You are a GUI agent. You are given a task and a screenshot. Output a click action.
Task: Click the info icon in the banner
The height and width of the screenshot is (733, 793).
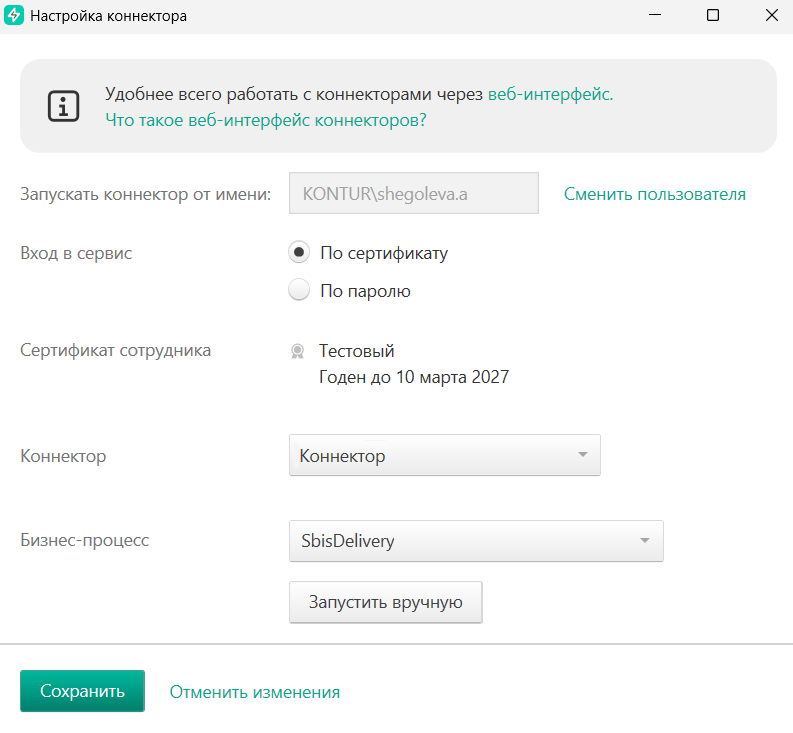pyautogui.click(x=64, y=106)
